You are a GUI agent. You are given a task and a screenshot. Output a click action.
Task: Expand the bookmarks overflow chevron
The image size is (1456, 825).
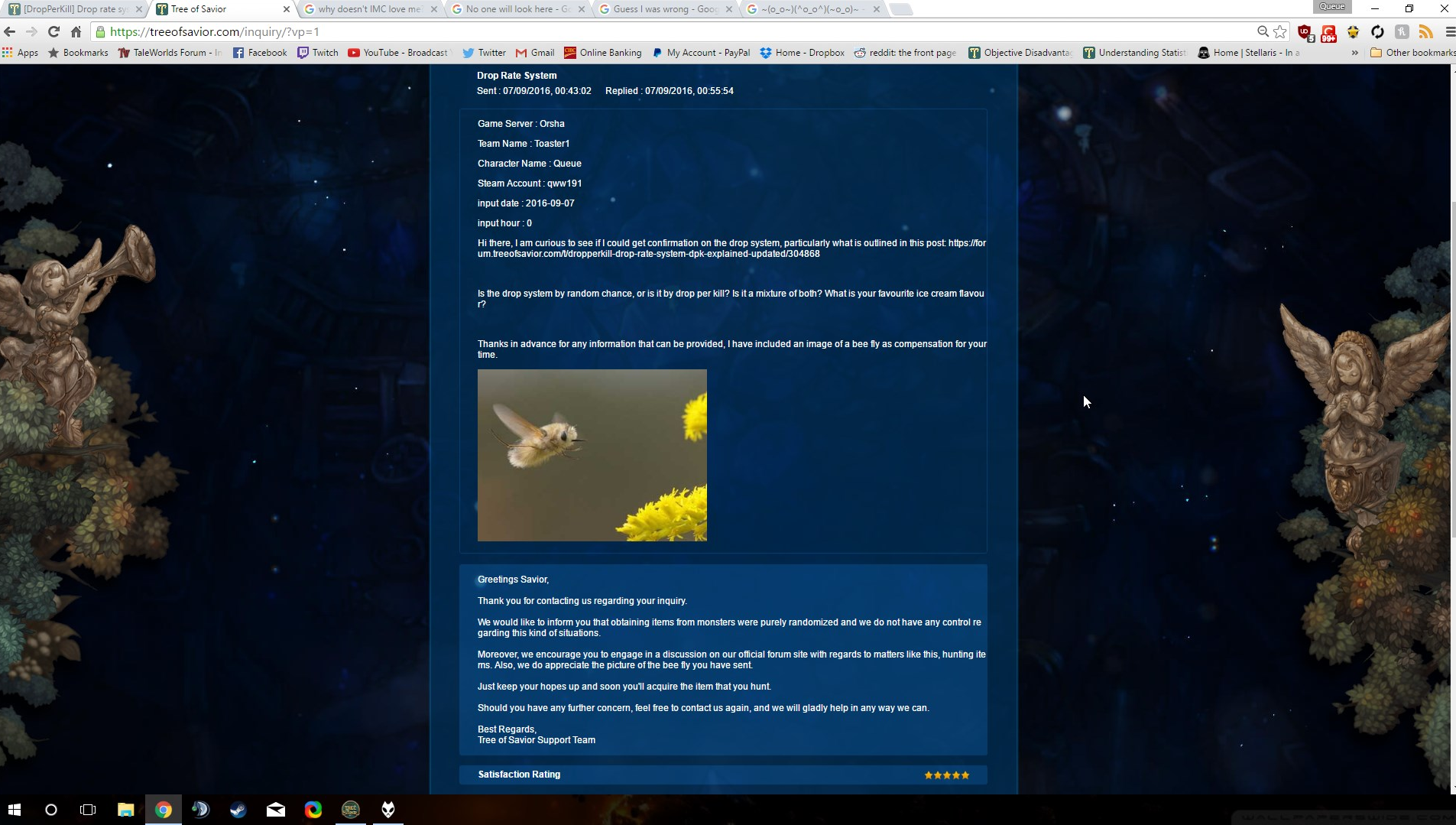(x=1354, y=53)
